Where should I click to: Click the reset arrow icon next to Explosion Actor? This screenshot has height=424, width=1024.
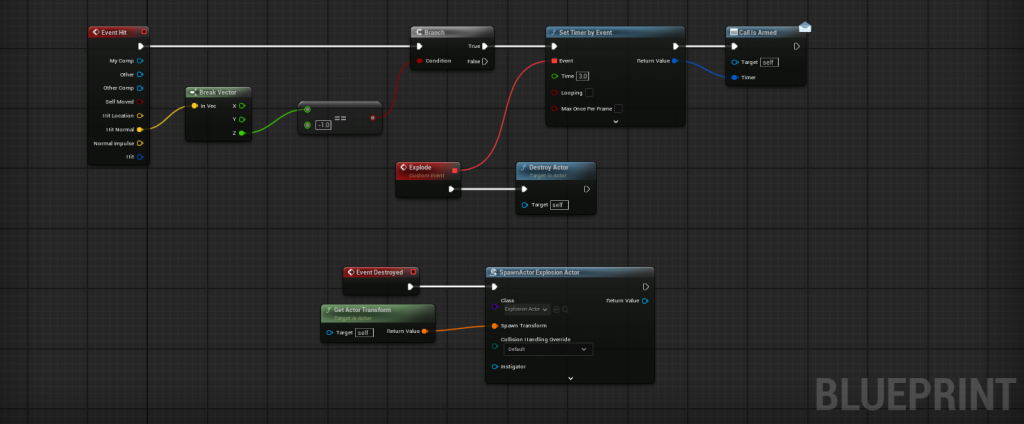[x=556, y=309]
